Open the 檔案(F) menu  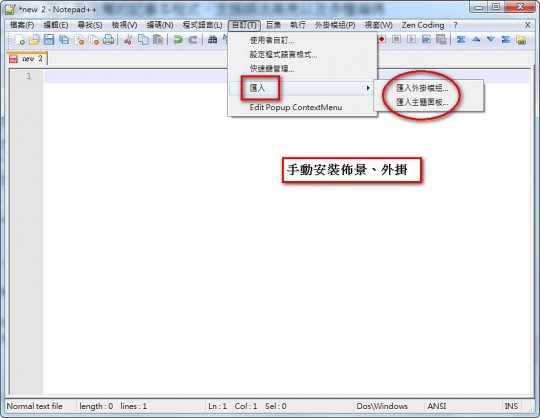[22, 25]
